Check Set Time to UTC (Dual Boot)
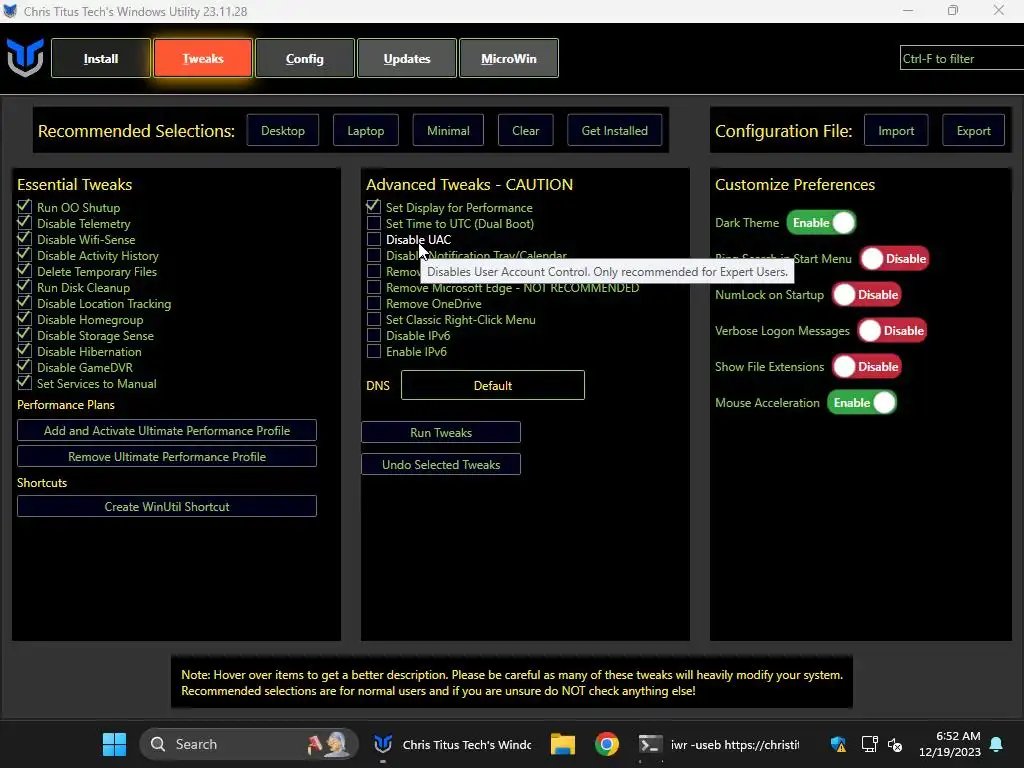This screenshot has height=768, width=1024. 374,223
